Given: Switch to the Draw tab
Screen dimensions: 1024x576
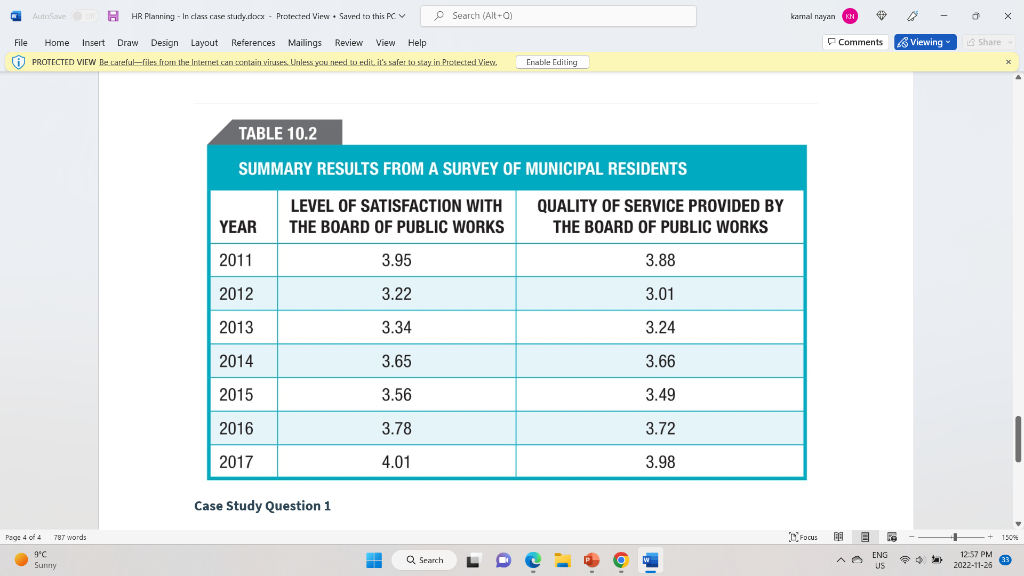Looking at the screenshot, I should click(x=127, y=42).
